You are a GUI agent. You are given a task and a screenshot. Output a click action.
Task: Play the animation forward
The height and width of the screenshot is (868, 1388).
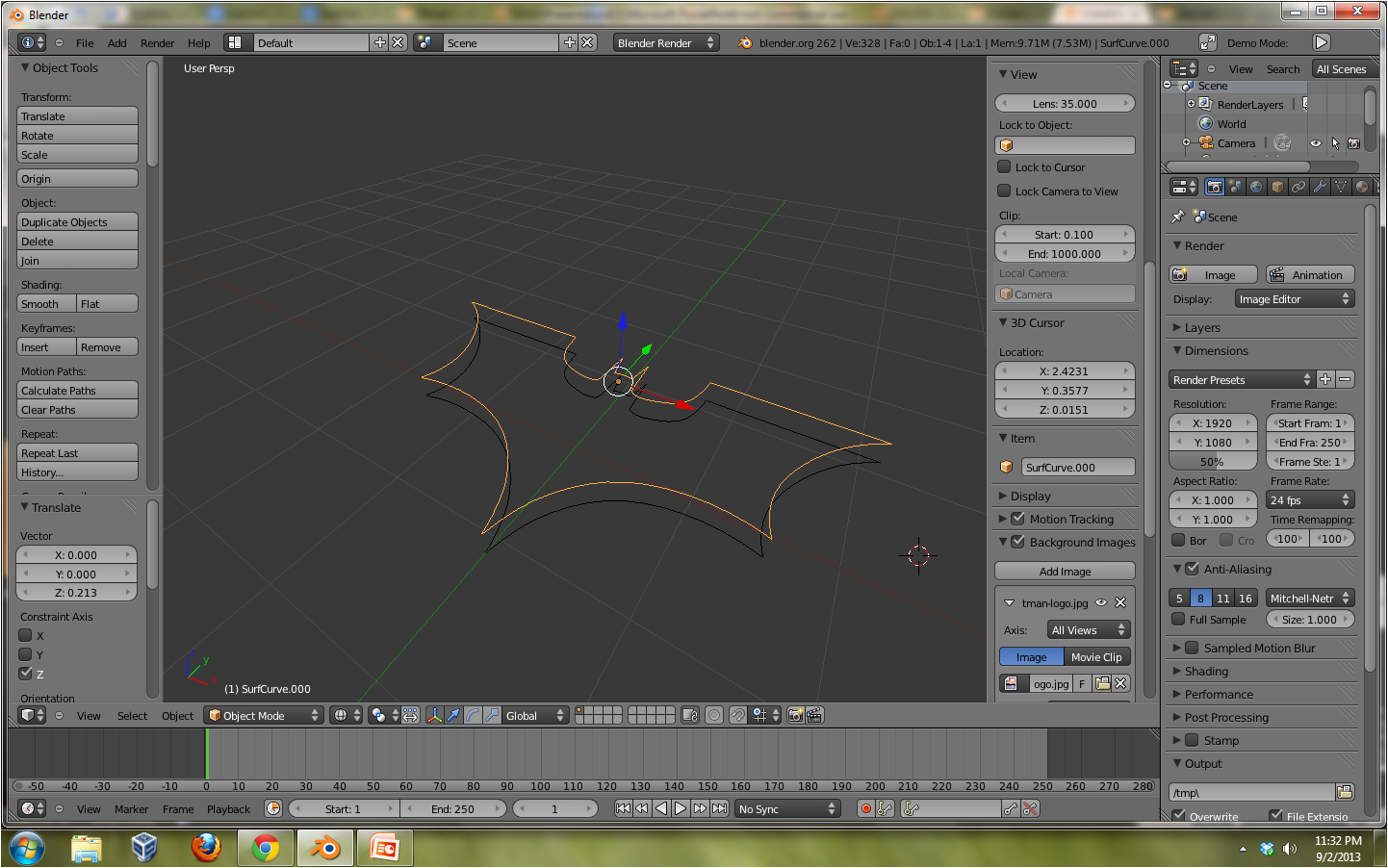pyautogui.click(x=681, y=808)
